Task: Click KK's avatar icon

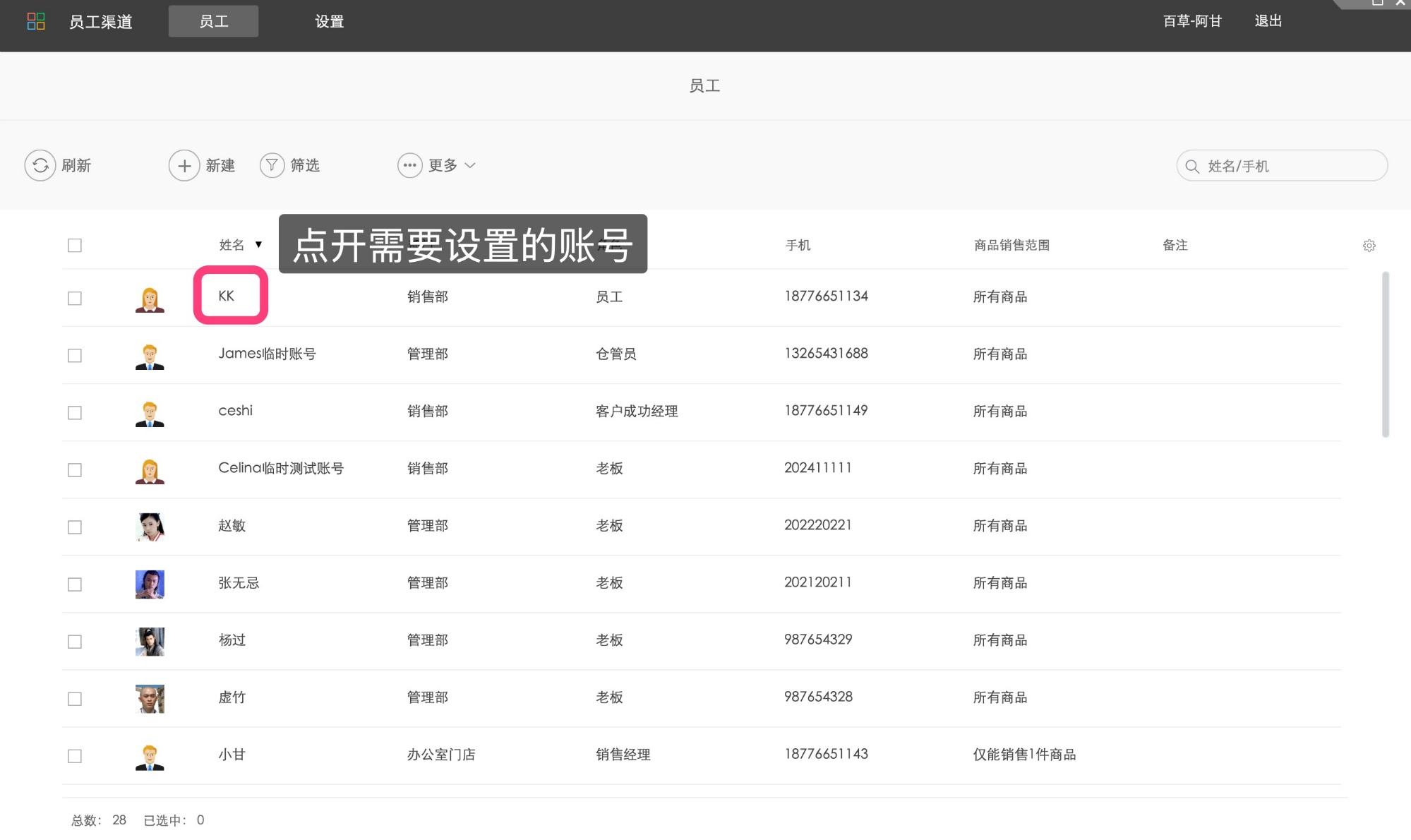Action: tap(150, 299)
